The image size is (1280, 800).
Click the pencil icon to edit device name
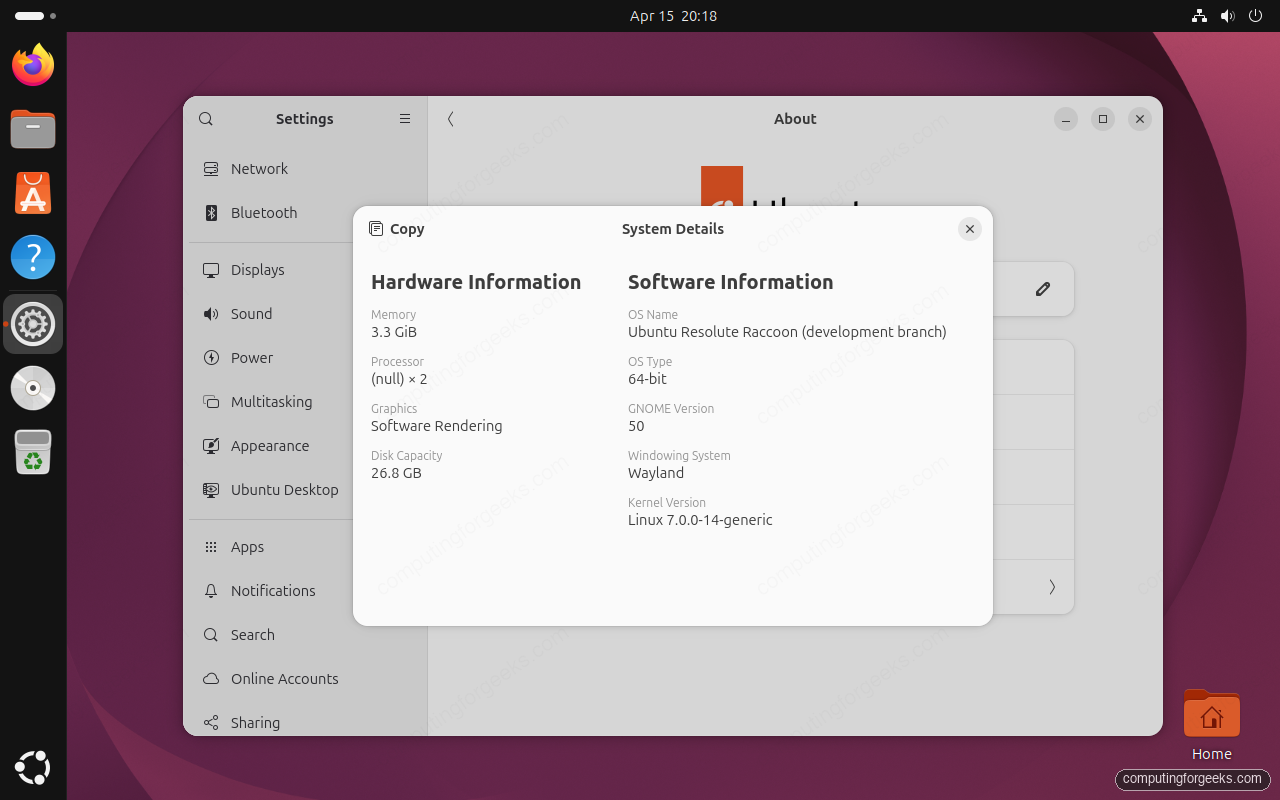(x=1042, y=289)
